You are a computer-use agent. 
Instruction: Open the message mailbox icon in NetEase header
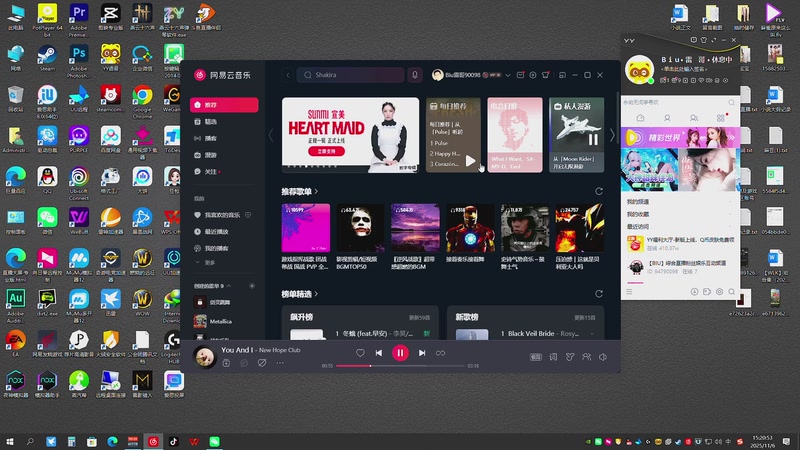520,75
